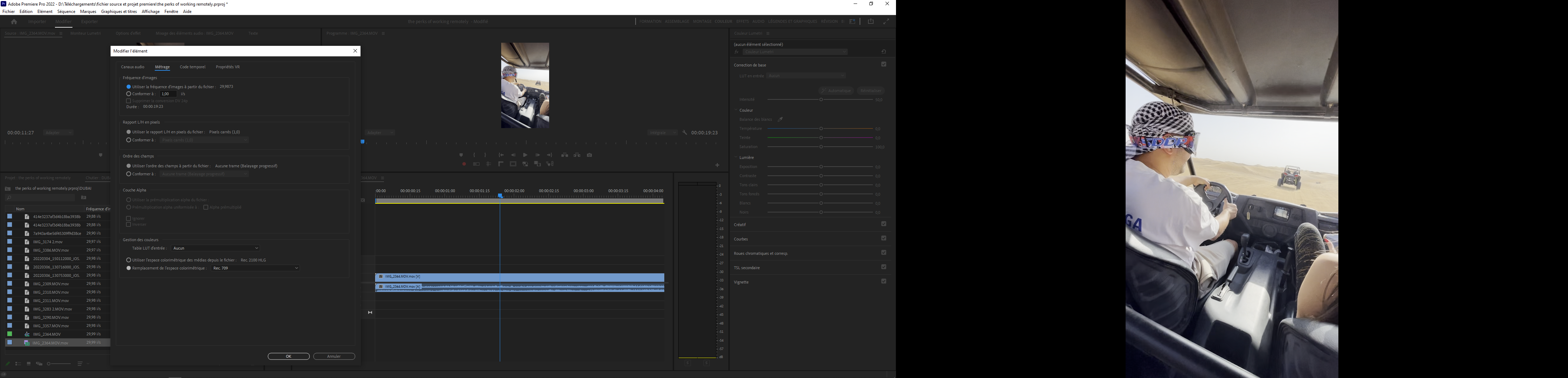This screenshot has width=1568, height=378.
Task: Open the Séquence menu
Action: pos(66,12)
